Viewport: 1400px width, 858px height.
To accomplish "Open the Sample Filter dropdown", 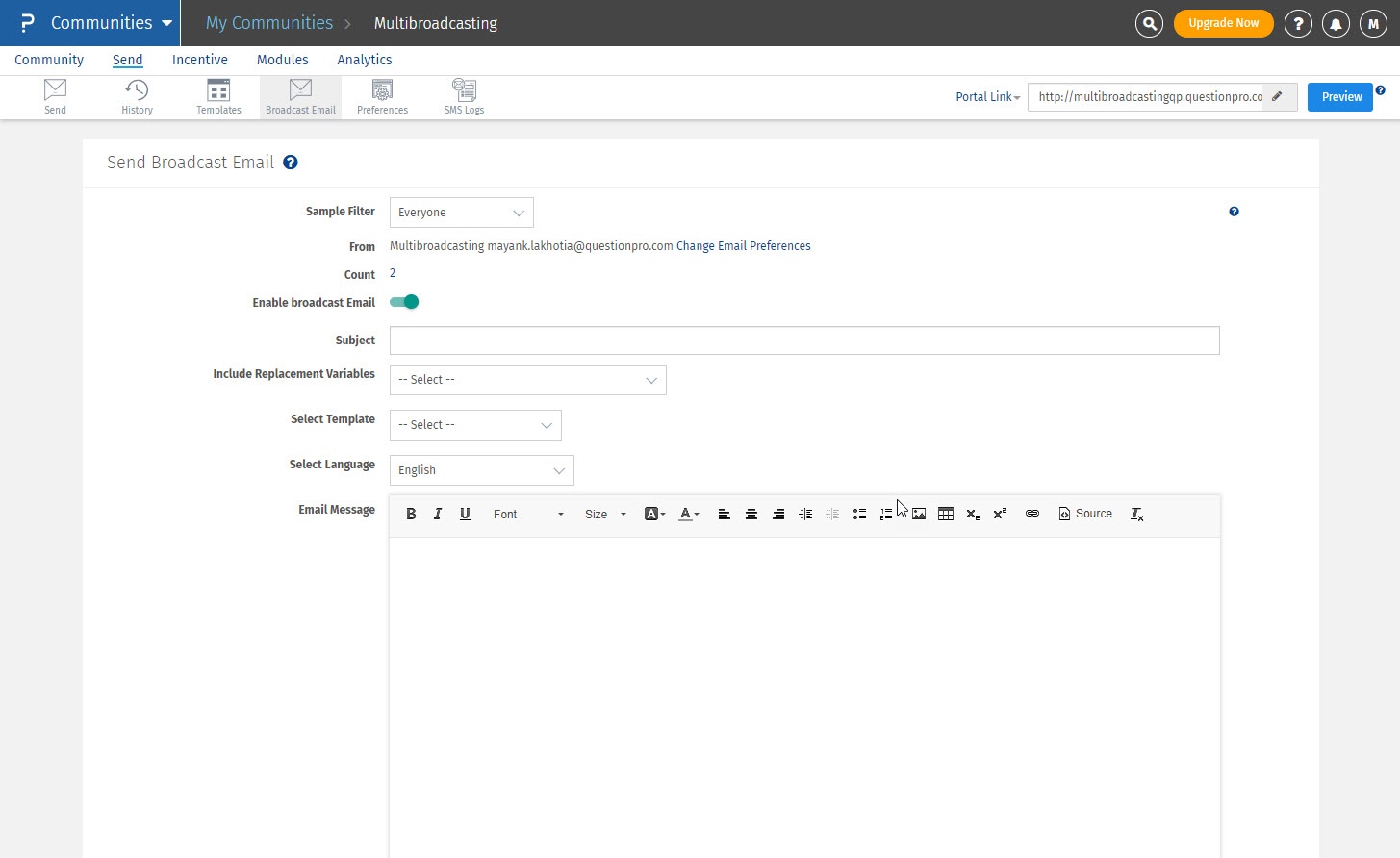I will pos(461,213).
